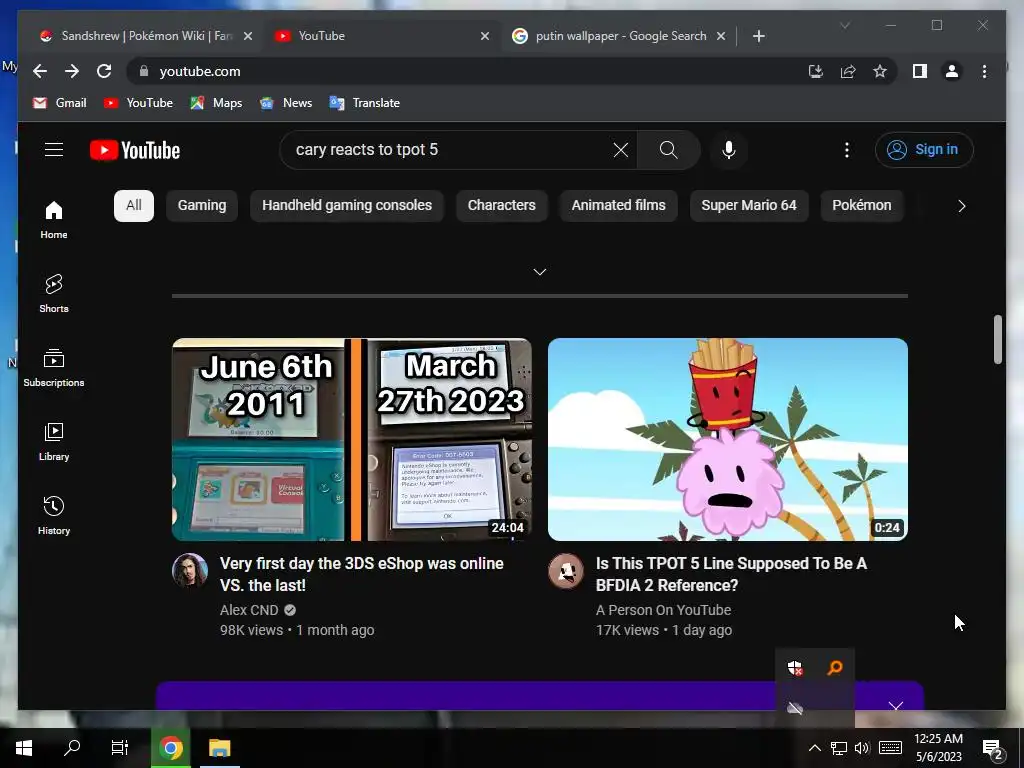This screenshot has height=768, width=1024.
Task: Click the share page icon in address bar
Action: tap(848, 71)
